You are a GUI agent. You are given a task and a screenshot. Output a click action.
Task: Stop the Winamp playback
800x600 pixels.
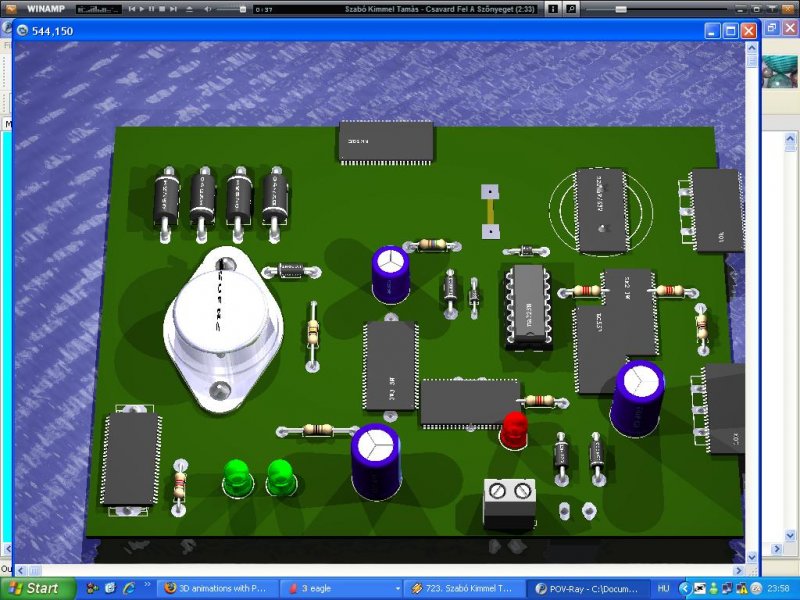pos(162,9)
